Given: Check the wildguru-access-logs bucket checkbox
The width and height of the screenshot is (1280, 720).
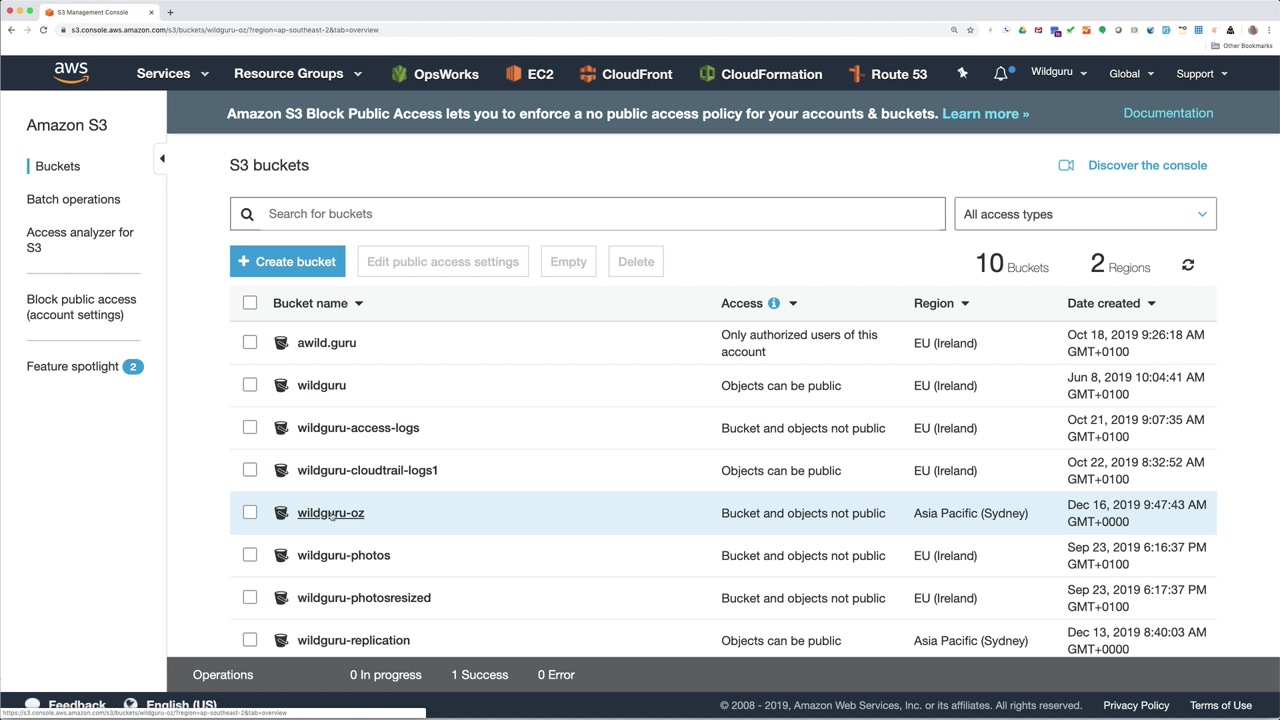Looking at the screenshot, I should point(250,428).
